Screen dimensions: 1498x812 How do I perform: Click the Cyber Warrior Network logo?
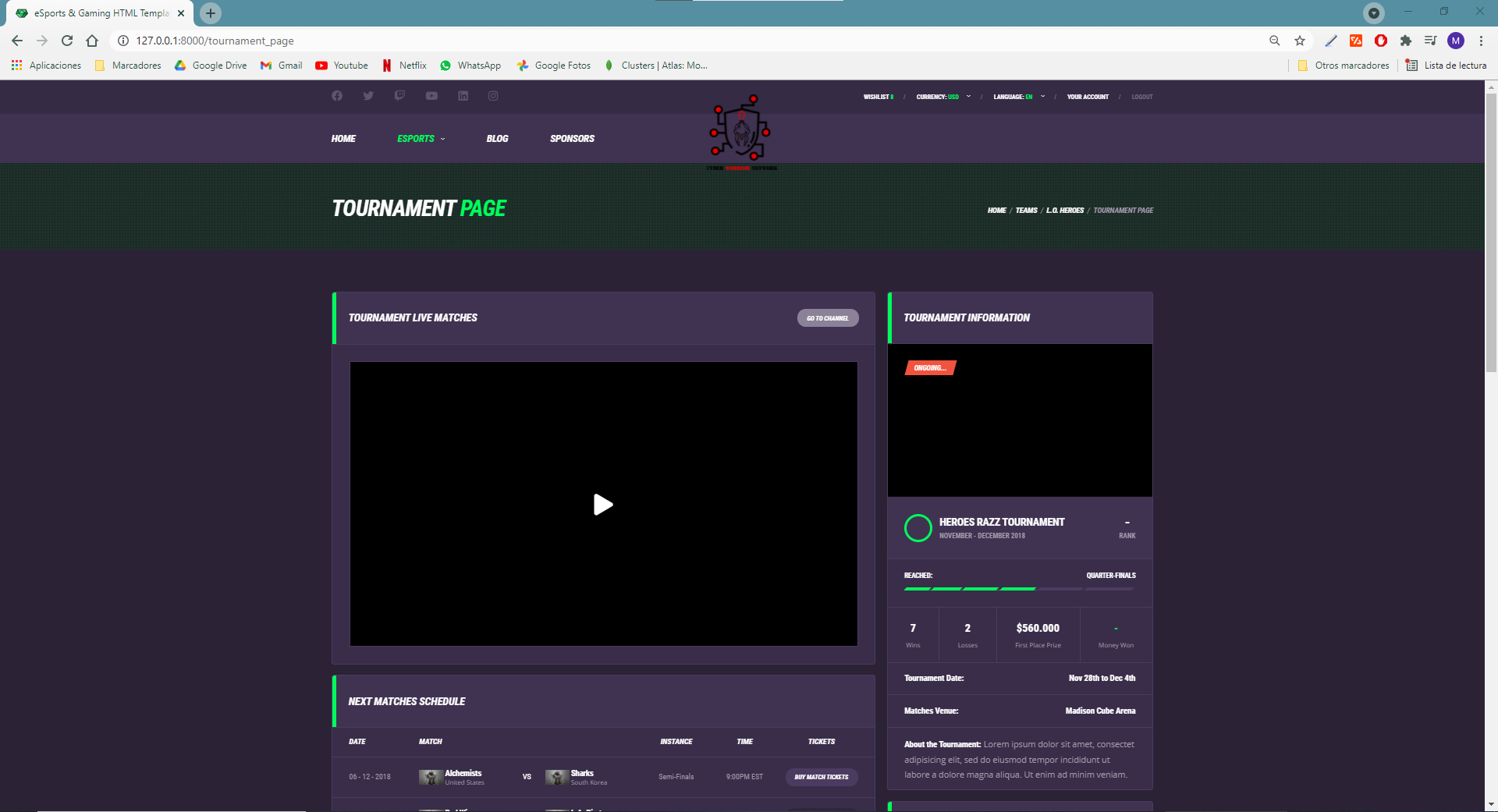coord(740,131)
